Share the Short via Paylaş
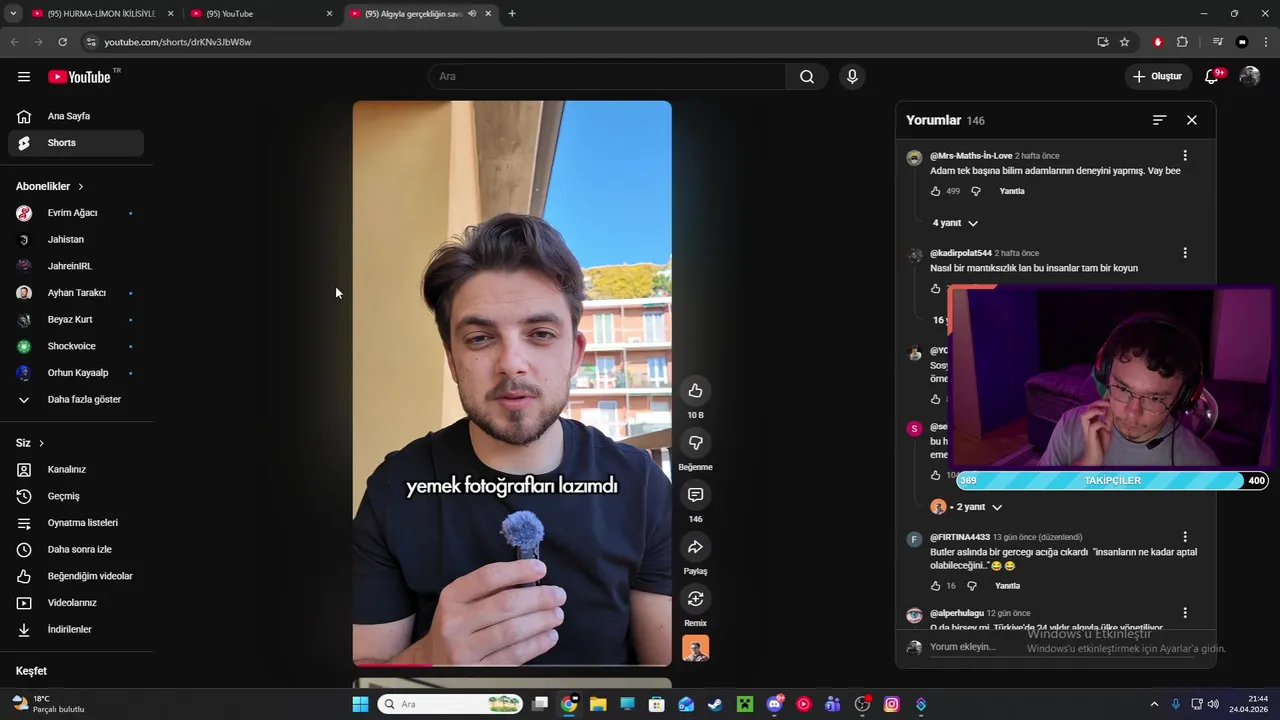Viewport: 1280px width, 720px height. (695, 547)
